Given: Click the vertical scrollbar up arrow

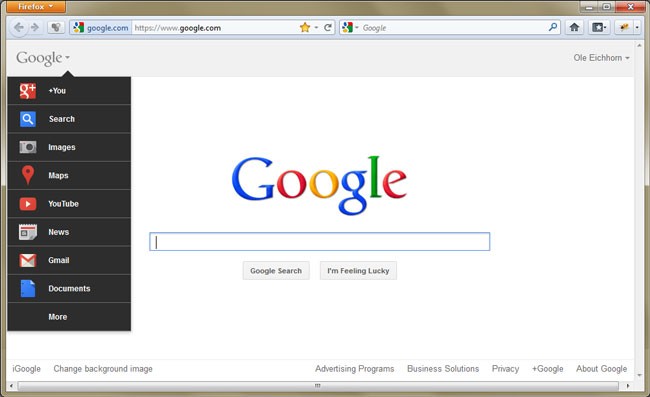Looking at the screenshot, I should 639,45.
